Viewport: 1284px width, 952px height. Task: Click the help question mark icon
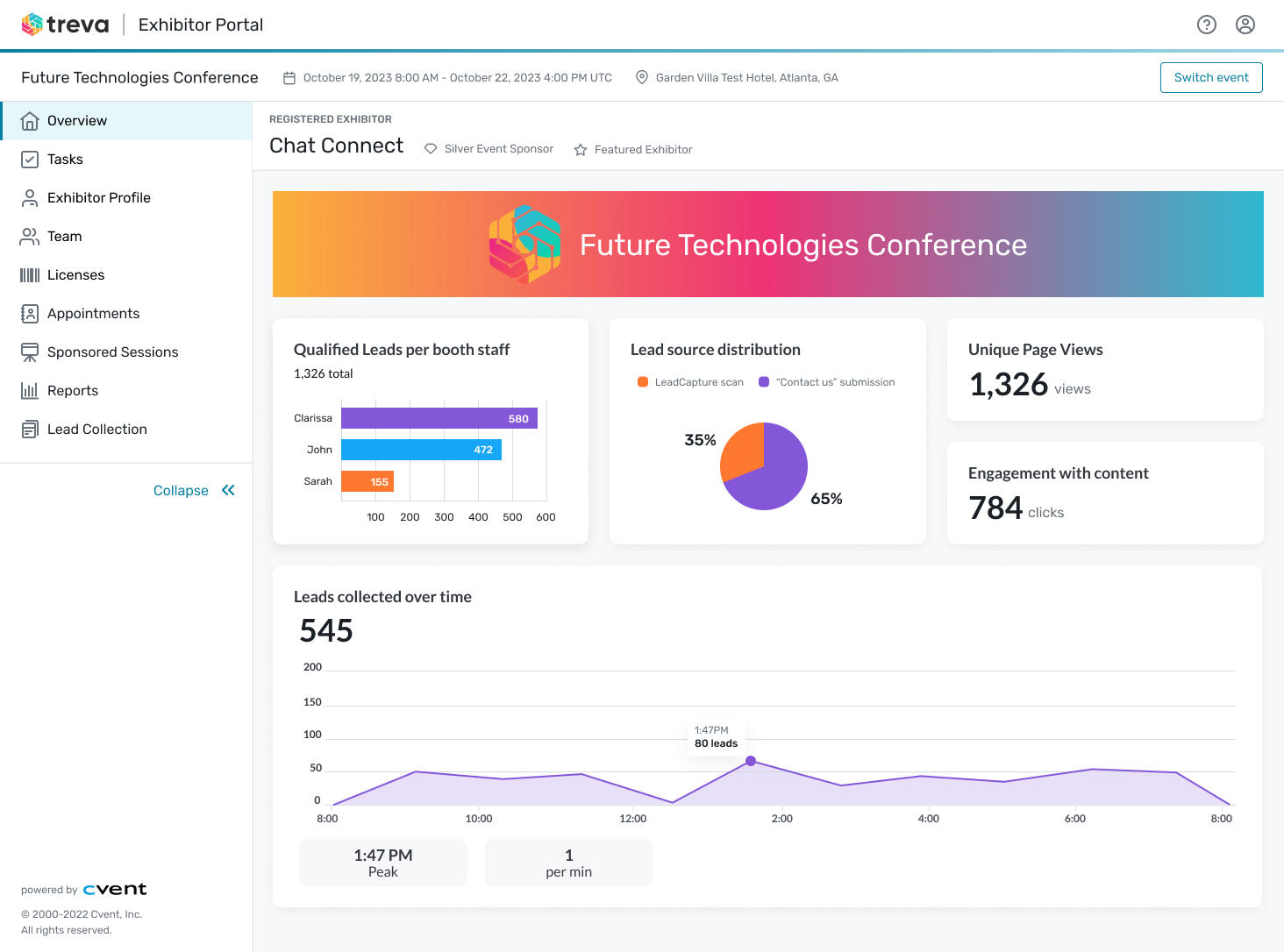(x=1207, y=25)
